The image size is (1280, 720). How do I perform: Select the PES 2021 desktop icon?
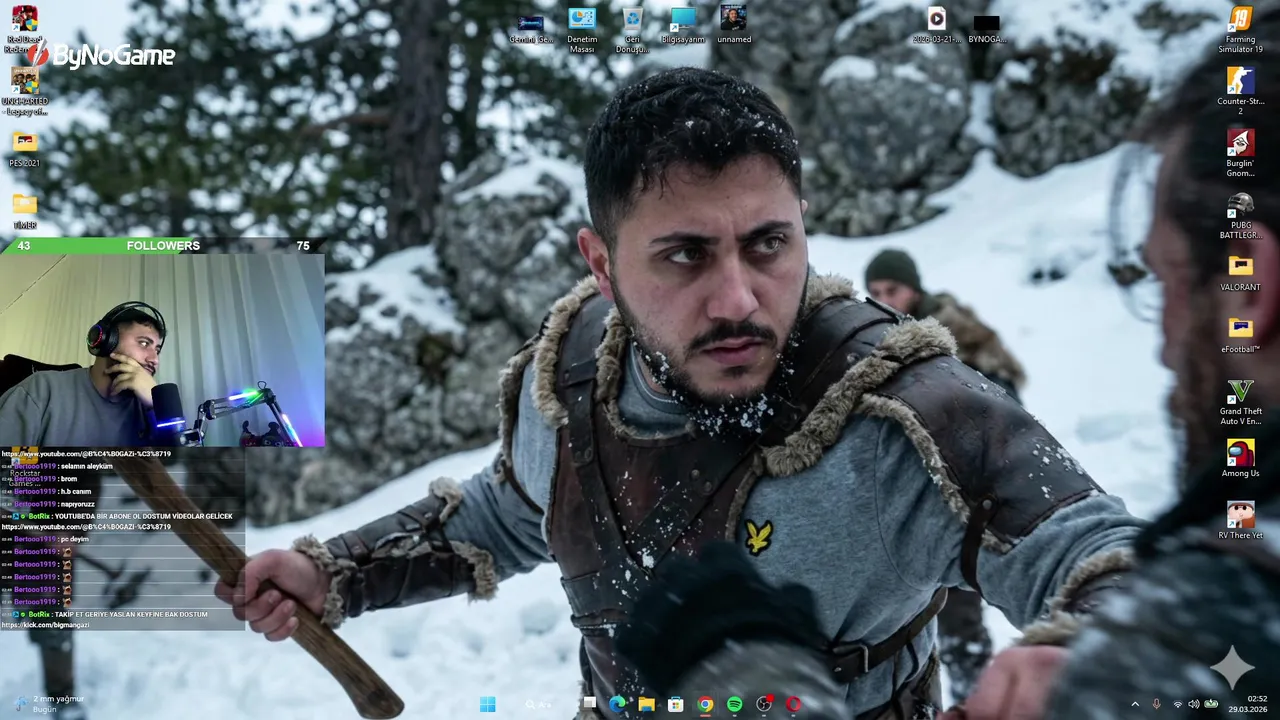coord(24,149)
